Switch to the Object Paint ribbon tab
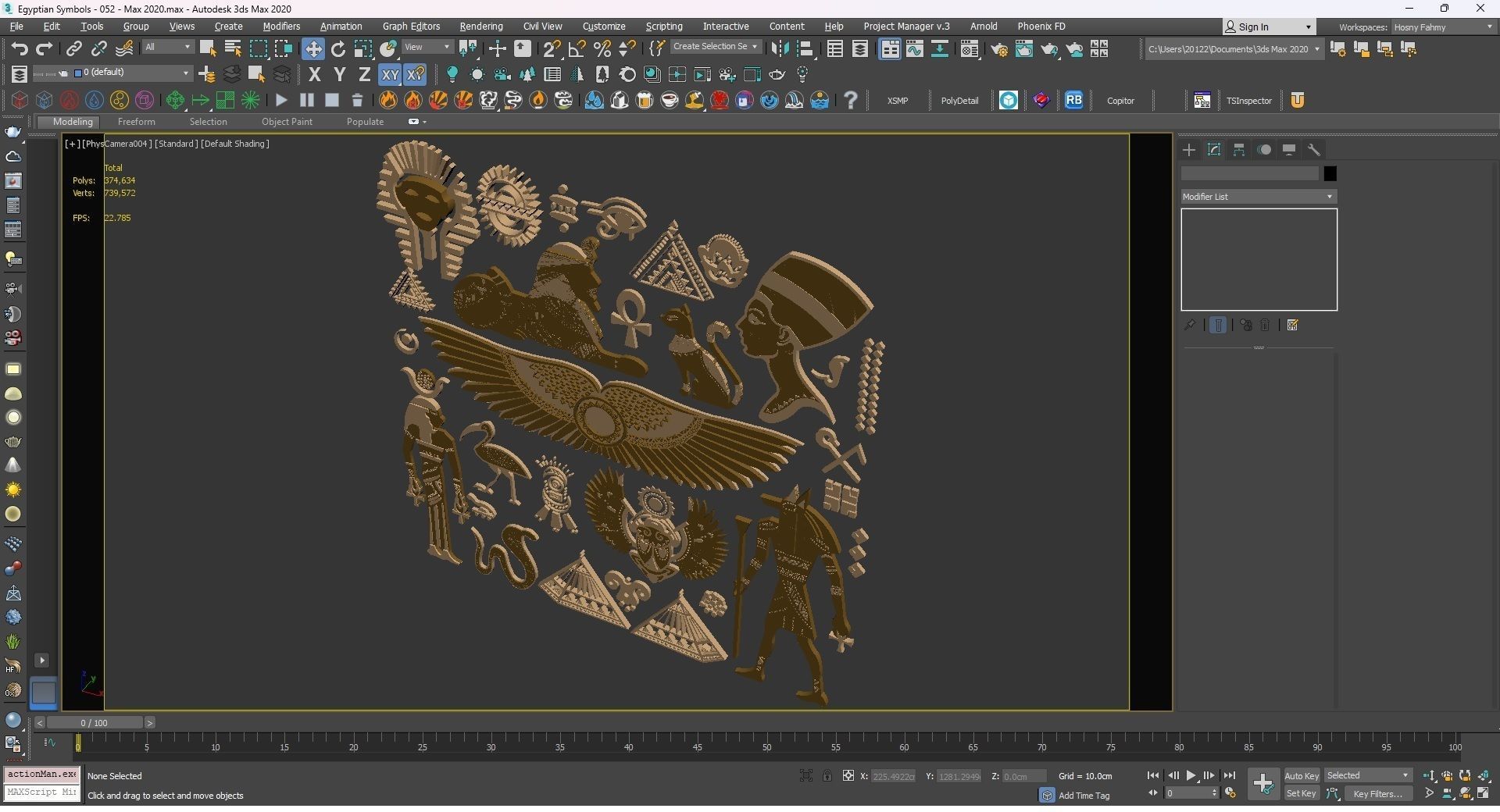Screen dimensions: 1500x812 tap(287, 122)
